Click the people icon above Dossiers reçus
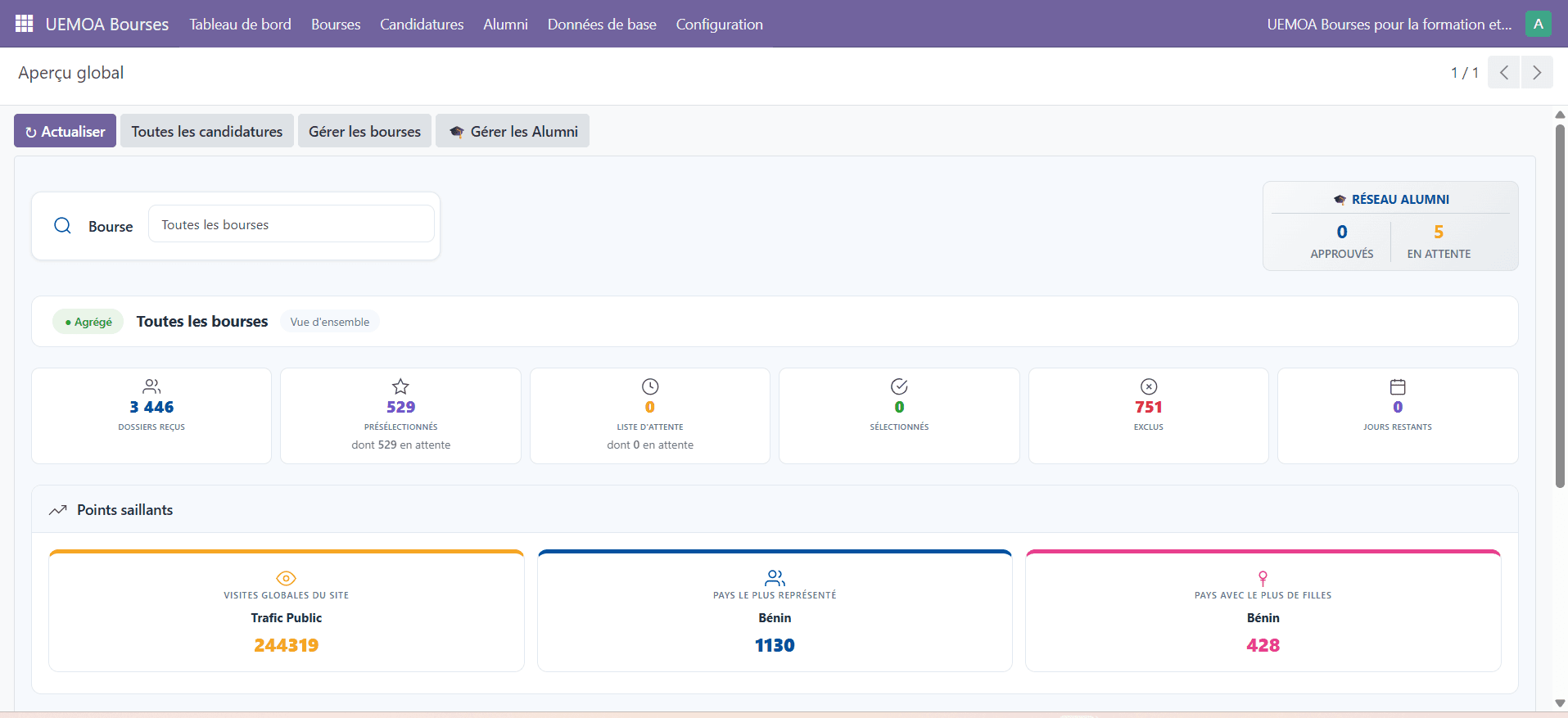The width and height of the screenshot is (1568, 718). click(x=151, y=386)
